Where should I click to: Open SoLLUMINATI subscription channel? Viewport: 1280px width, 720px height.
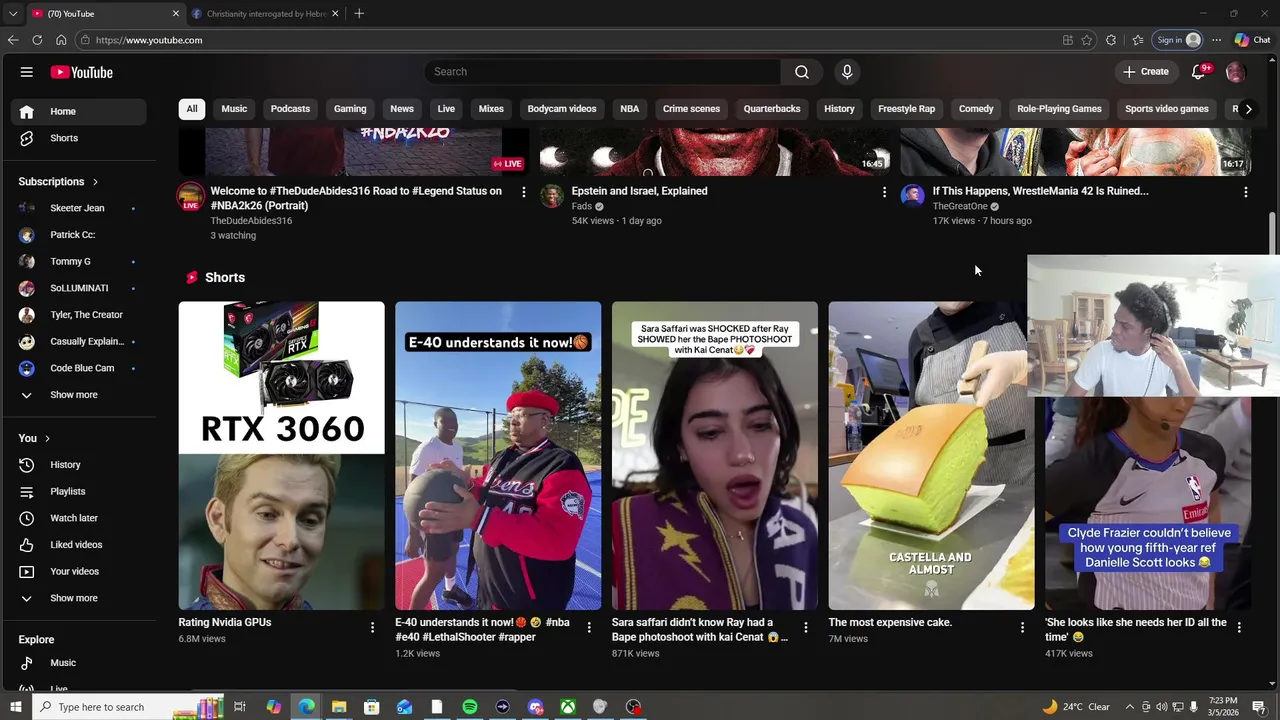click(x=81, y=288)
